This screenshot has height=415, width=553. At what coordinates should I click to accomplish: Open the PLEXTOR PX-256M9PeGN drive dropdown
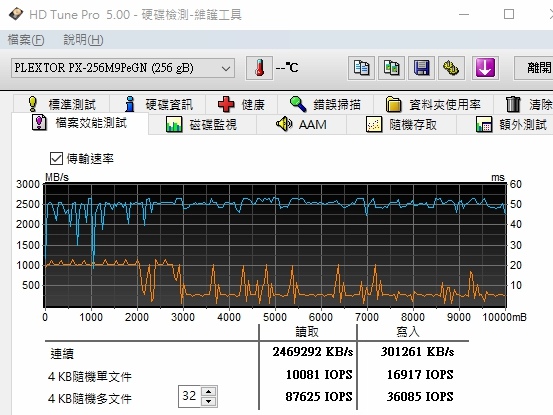(x=123, y=68)
